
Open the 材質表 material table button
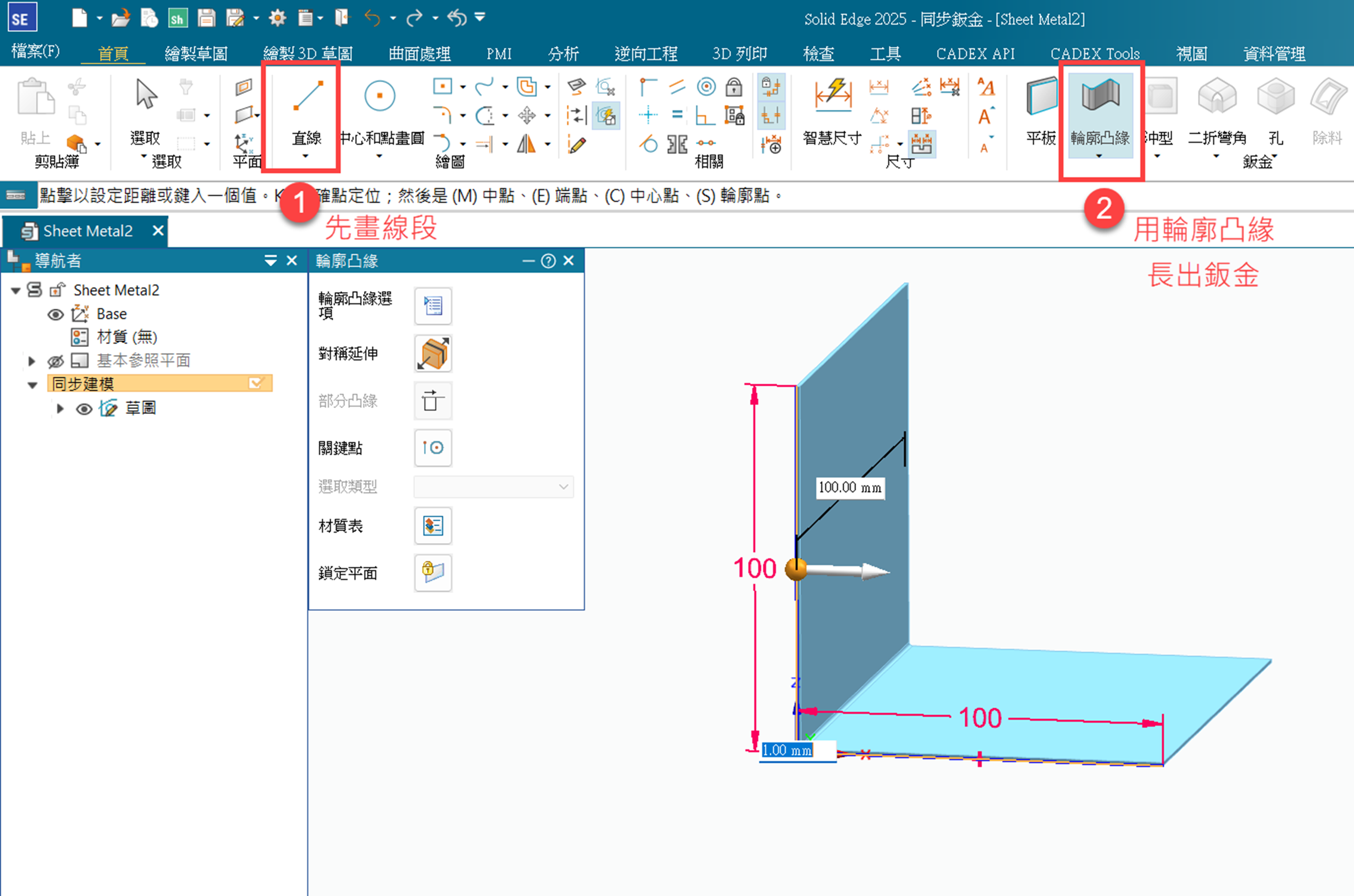432,526
